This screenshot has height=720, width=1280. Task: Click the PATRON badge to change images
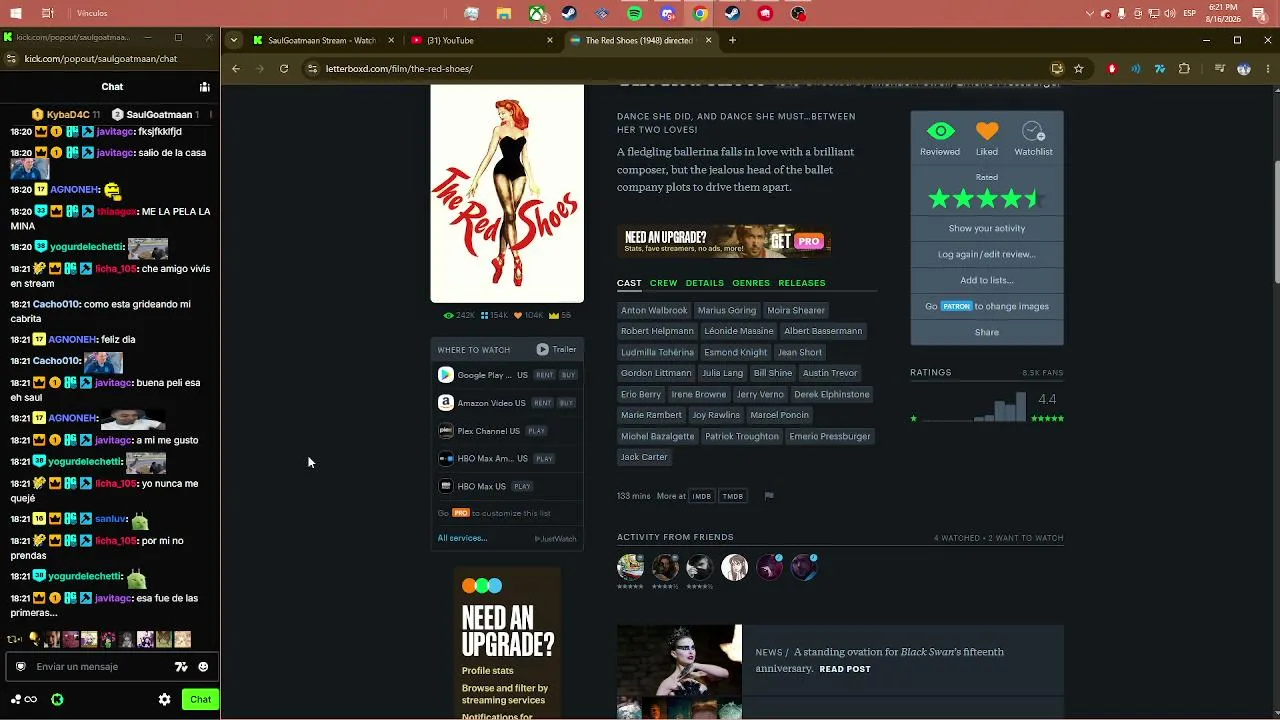coord(956,307)
